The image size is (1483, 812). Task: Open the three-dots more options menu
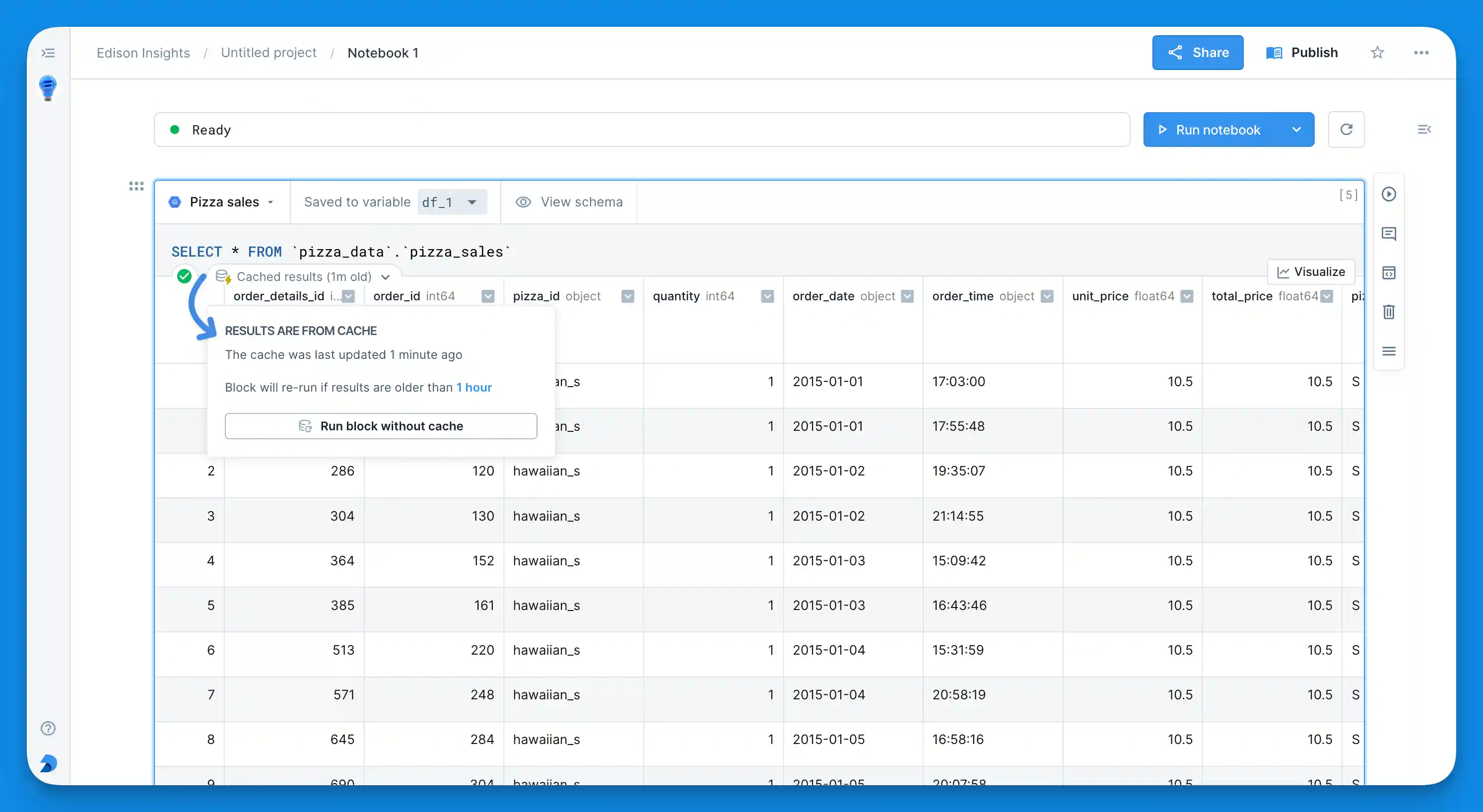(1421, 53)
